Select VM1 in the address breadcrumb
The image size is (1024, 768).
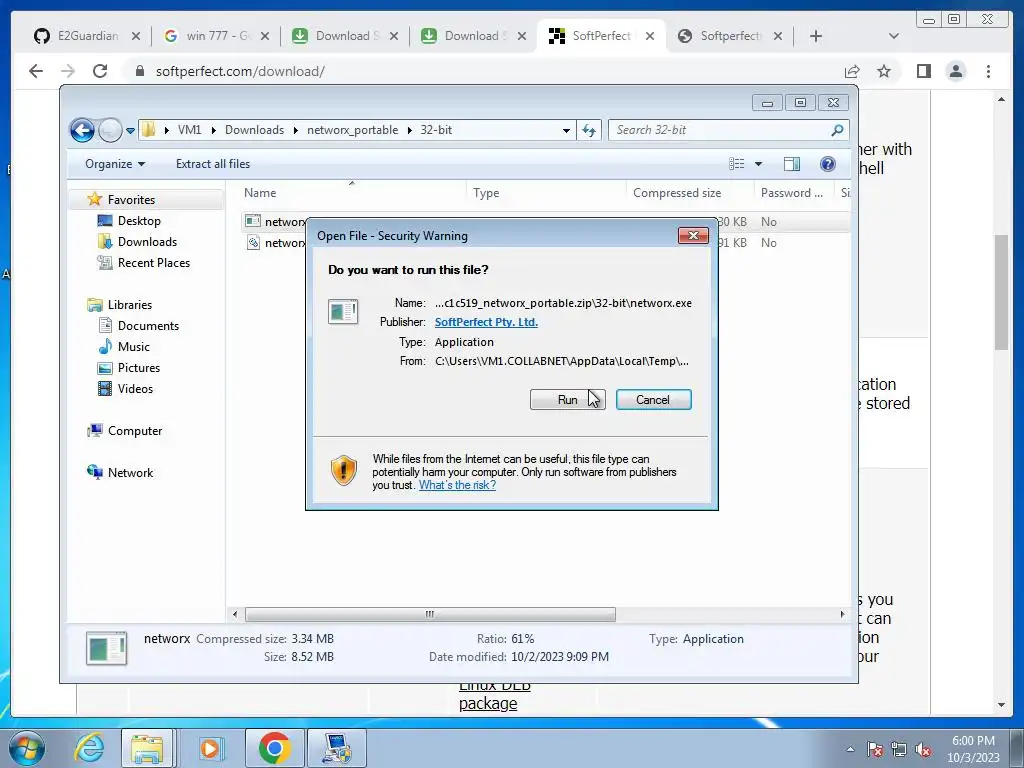coord(189,130)
